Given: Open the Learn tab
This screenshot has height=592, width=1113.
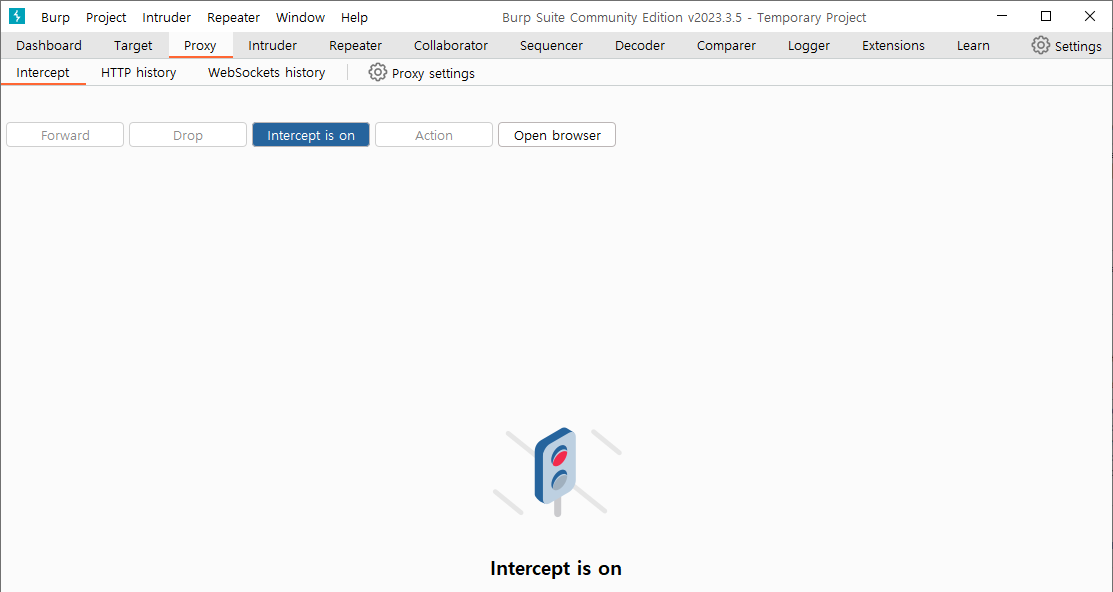Looking at the screenshot, I should click(973, 45).
